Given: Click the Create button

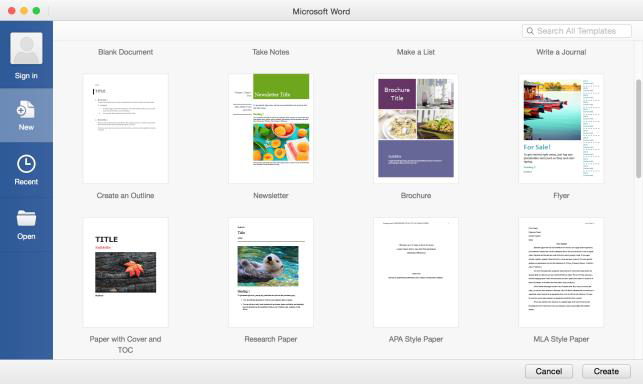Looking at the screenshot, I should coord(606,371).
